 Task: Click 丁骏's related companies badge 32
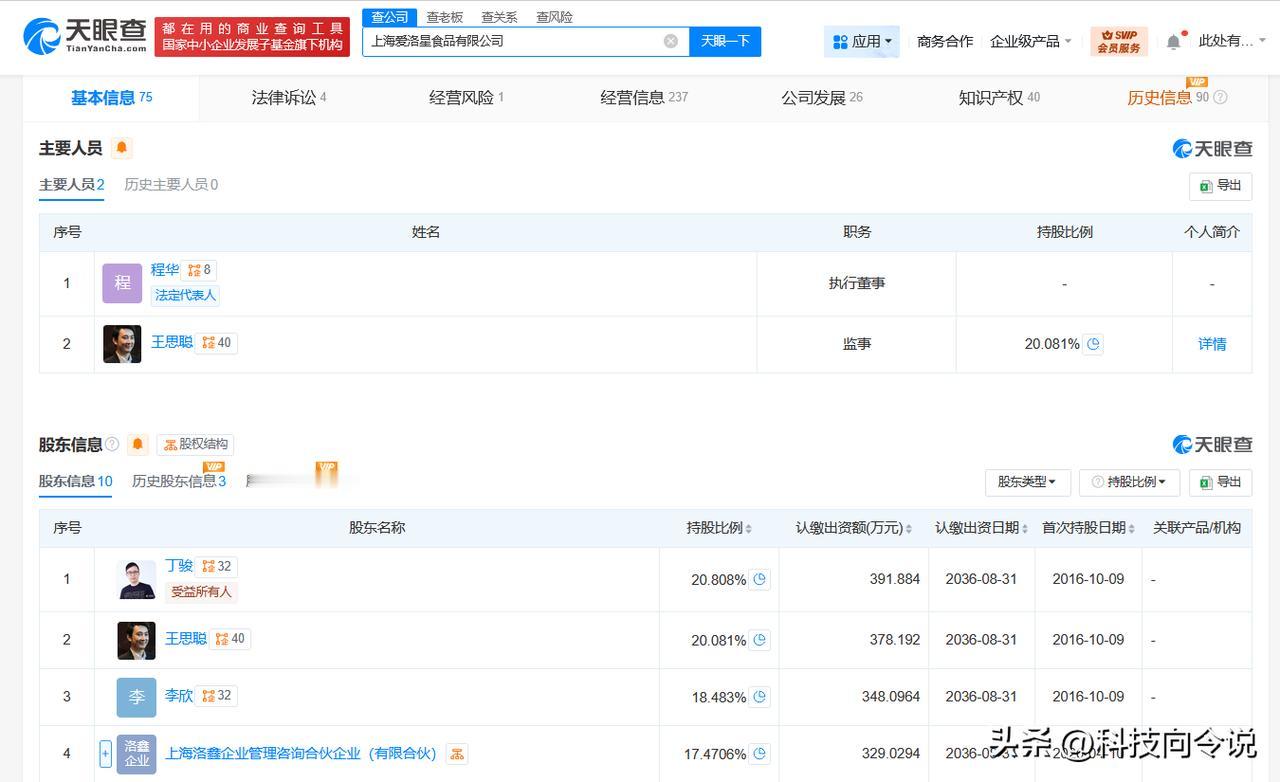pyautogui.click(x=217, y=566)
